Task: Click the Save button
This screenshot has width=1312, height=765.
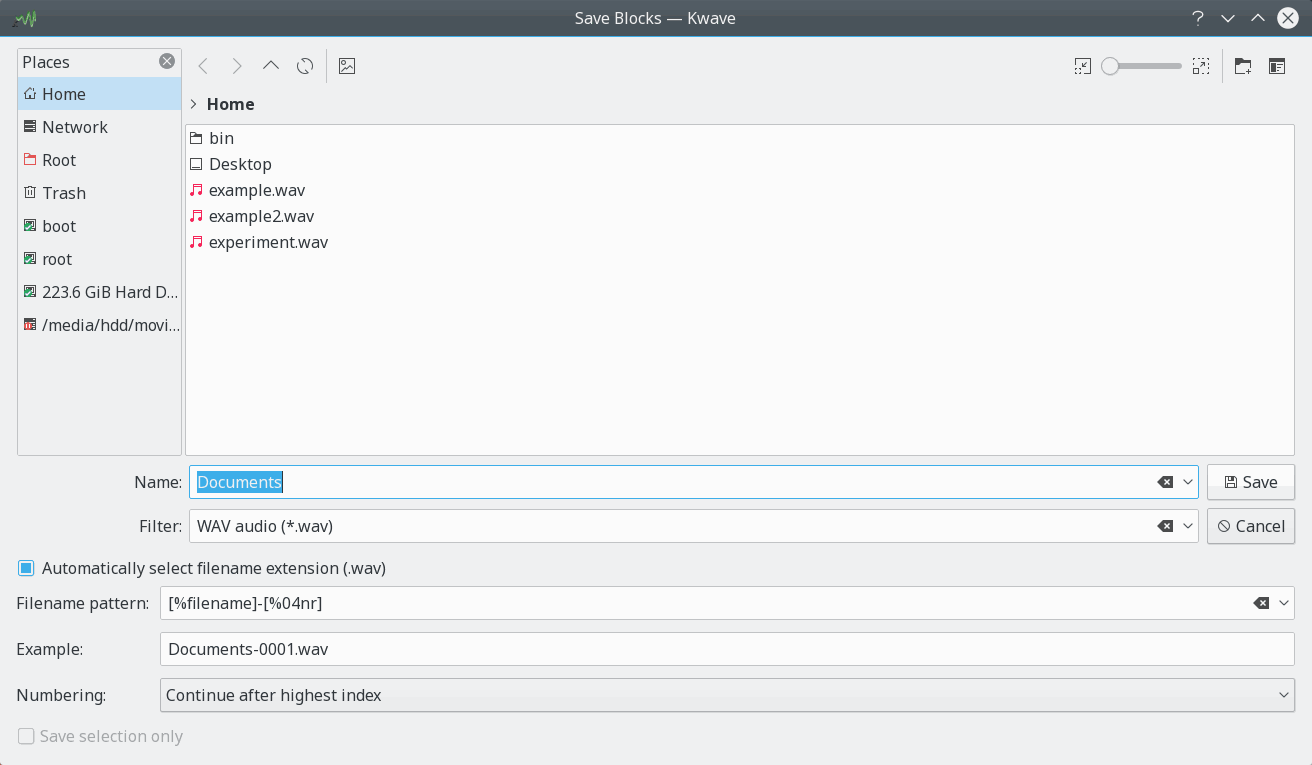Action: [x=1251, y=482]
